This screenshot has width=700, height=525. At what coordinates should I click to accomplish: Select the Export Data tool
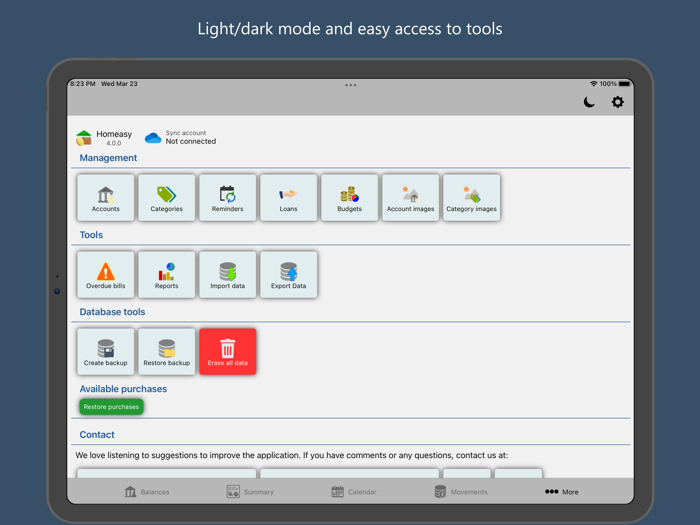click(288, 275)
